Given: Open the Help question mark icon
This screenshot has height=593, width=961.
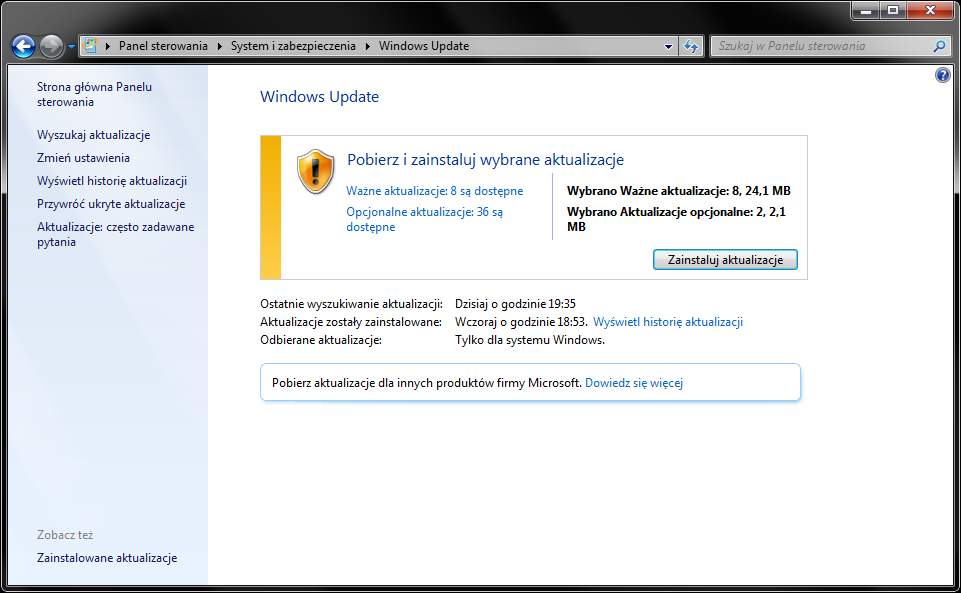Looking at the screenshot, I should [x=943, y=75].
